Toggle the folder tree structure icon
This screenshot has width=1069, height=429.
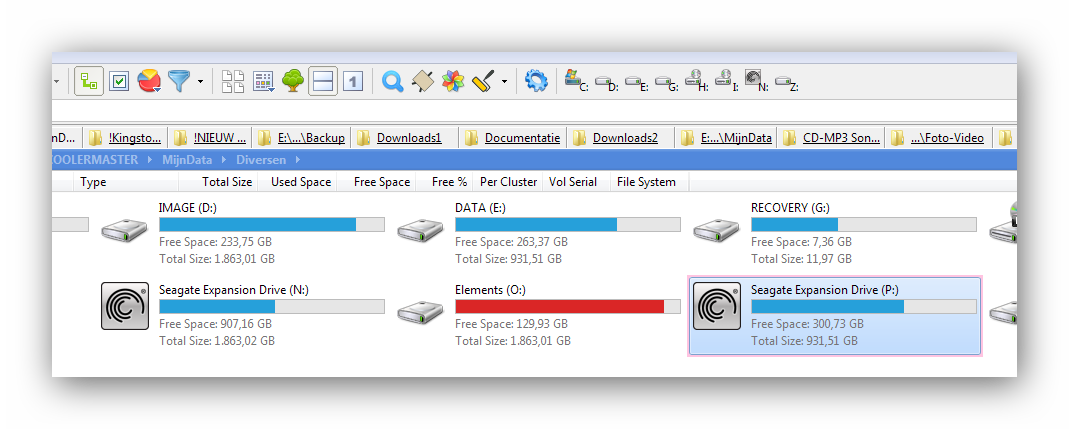tap(89, 82)
